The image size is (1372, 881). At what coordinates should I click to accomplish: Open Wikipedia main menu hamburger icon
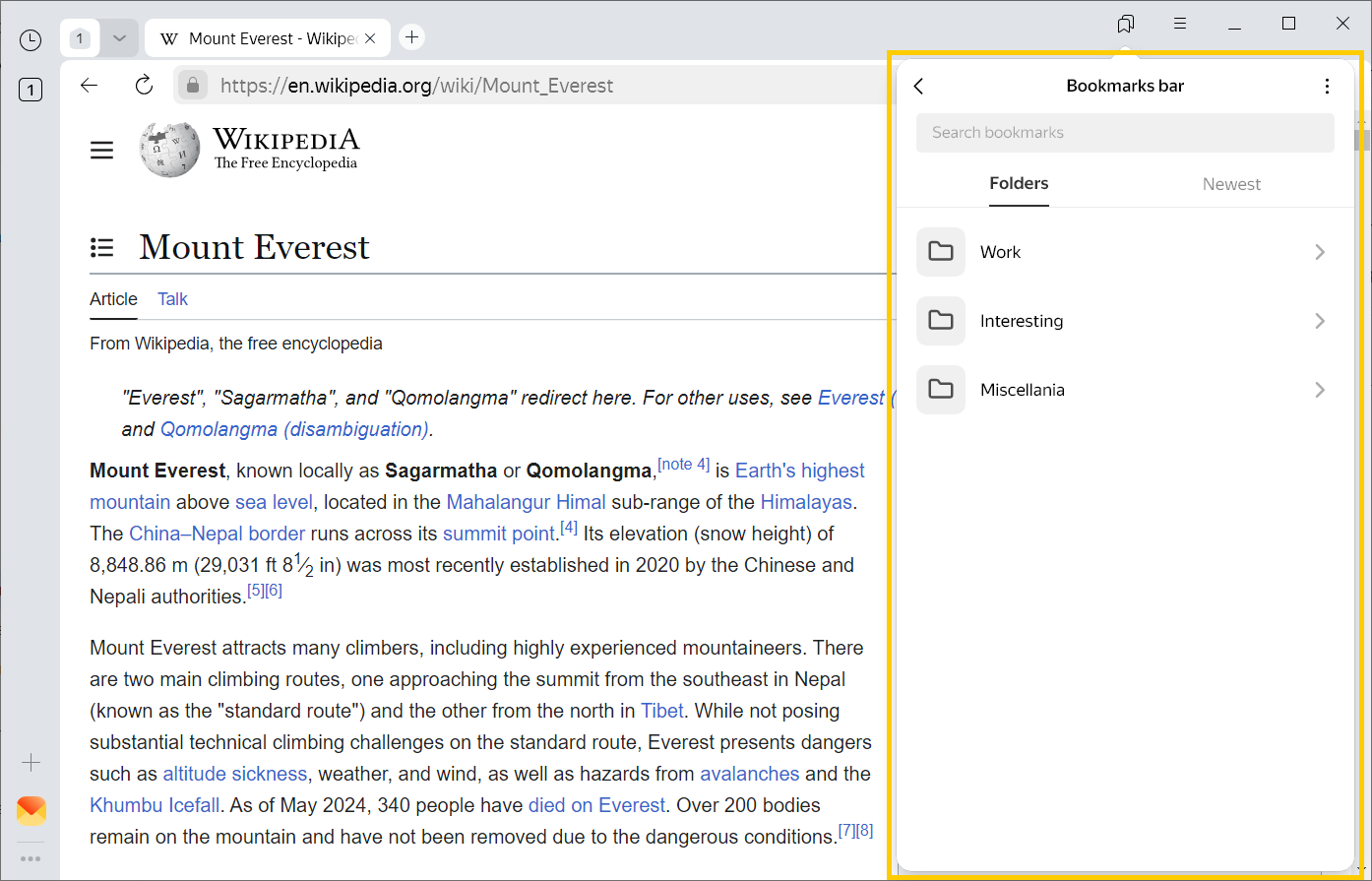tap(102, 151)
